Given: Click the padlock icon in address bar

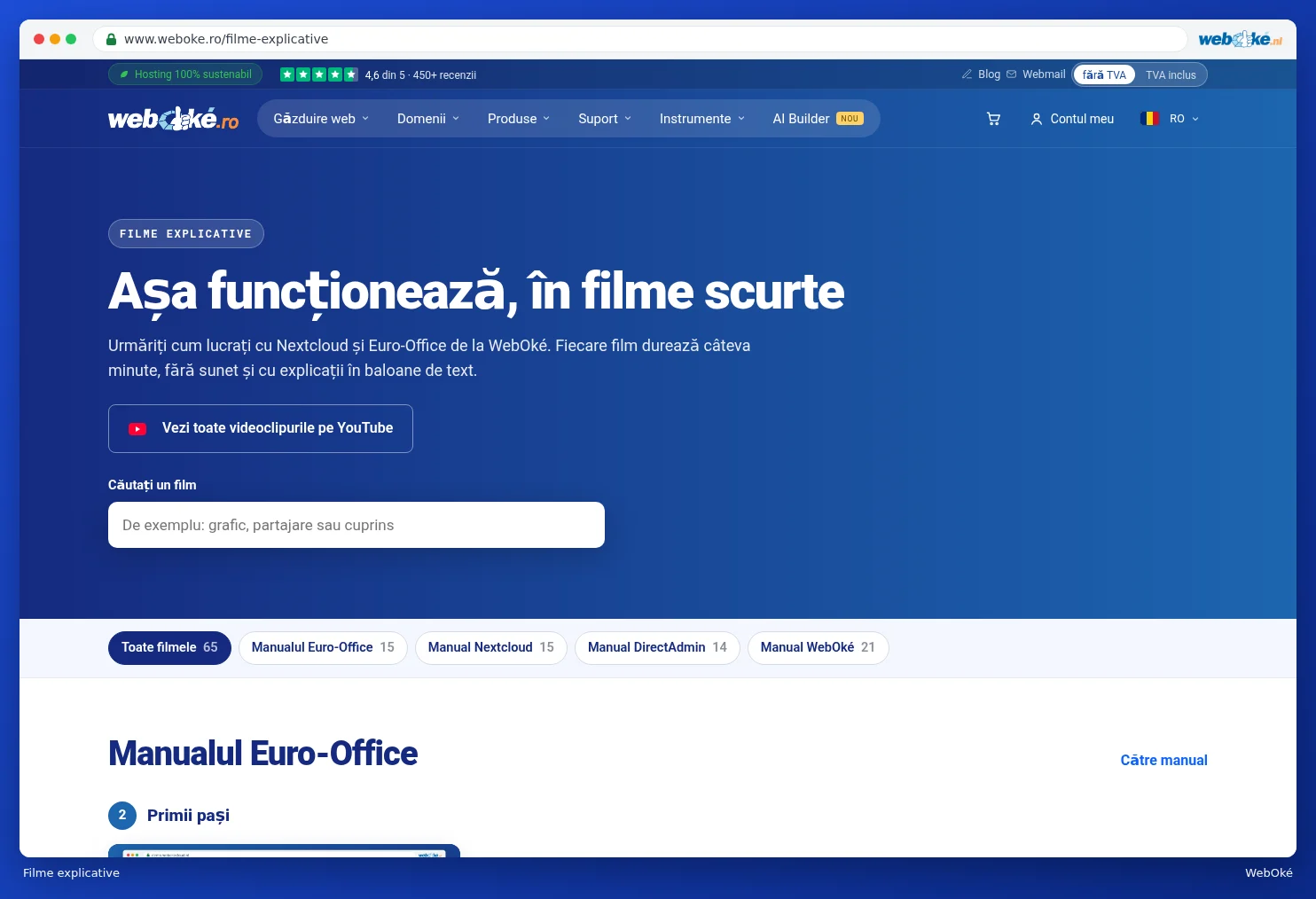Looking at the screenshot, I should coord(112,39).
